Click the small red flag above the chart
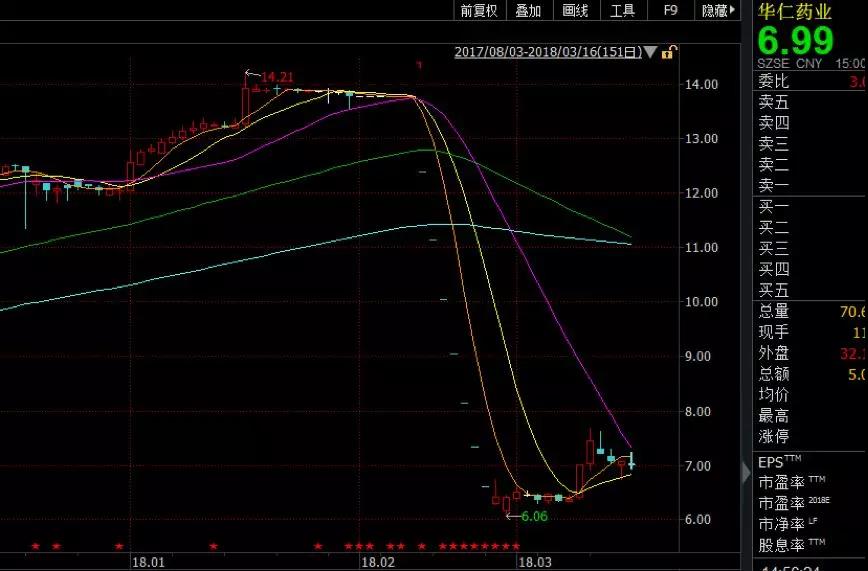This screenshot has width=868, height=571. tap(419, 65)
